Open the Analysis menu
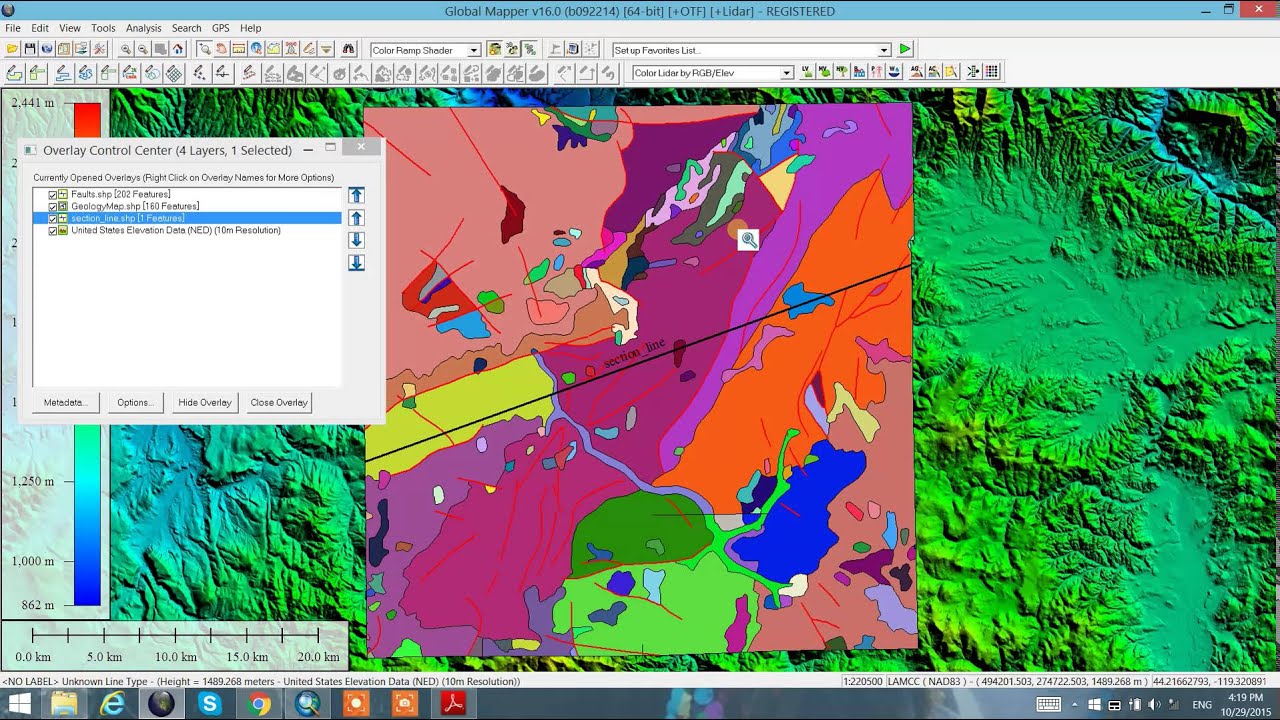The image size is (1280, 720). (x=143, y=28)
